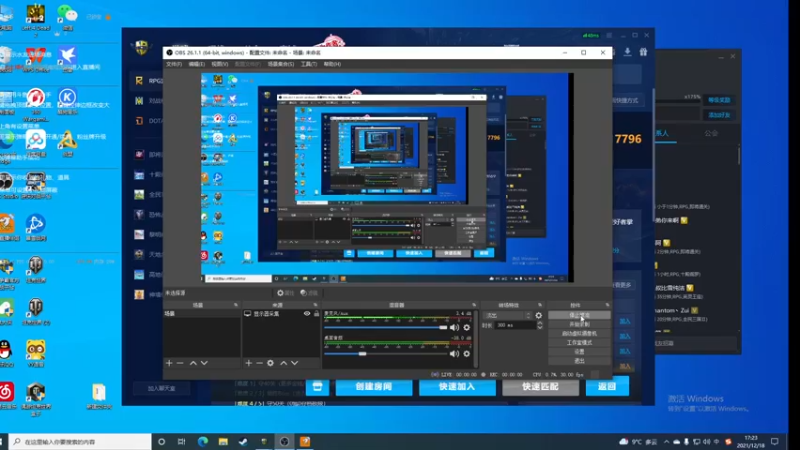Mute the Mic/Aux channel speaker icon

(x=454, y=328)
